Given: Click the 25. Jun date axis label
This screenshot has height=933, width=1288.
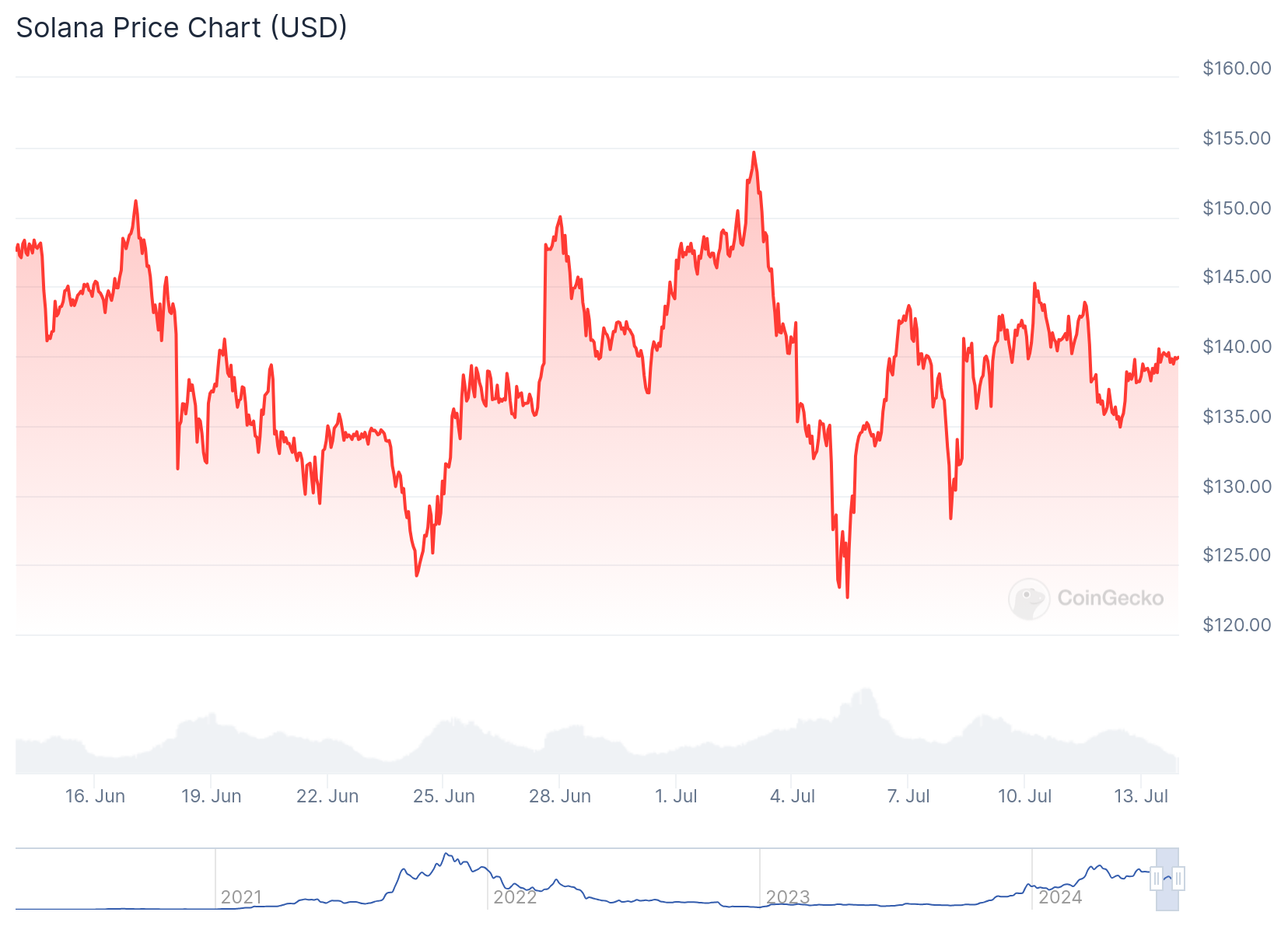Looking at the screenshot, I should pos(443,796).
